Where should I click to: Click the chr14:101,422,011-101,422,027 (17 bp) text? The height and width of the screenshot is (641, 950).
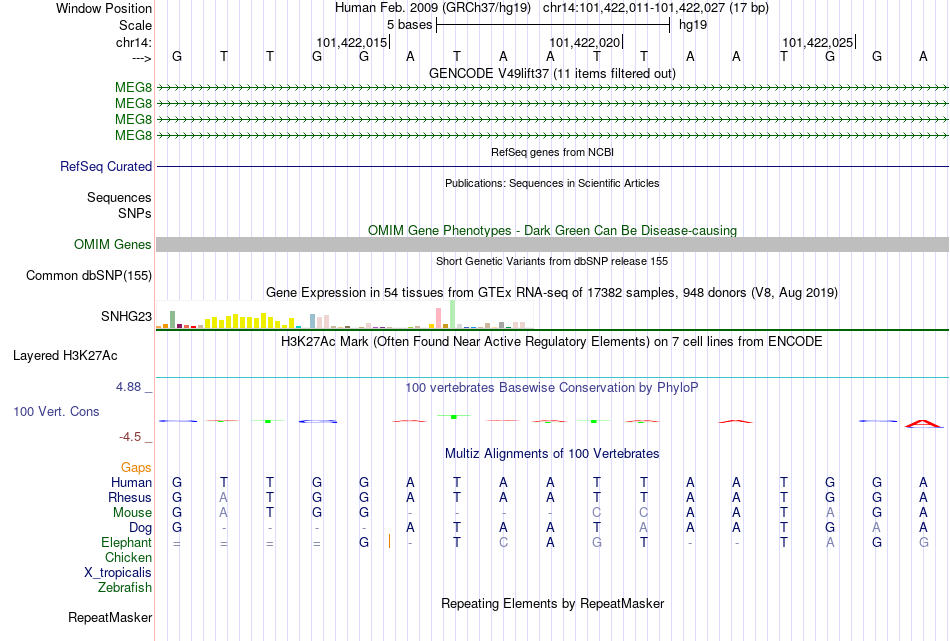[656, 8]
